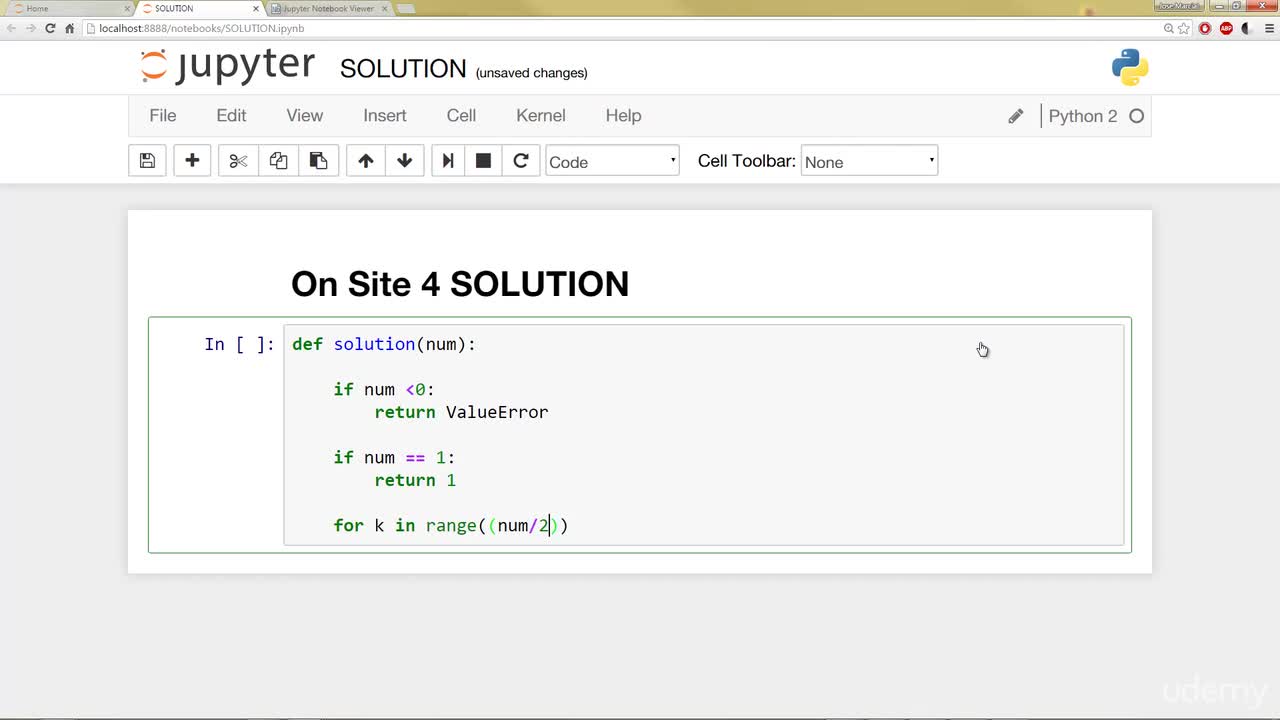Cut the selected cell with the scissors icon
This screenshot has width=1280, height=720.
238,161
